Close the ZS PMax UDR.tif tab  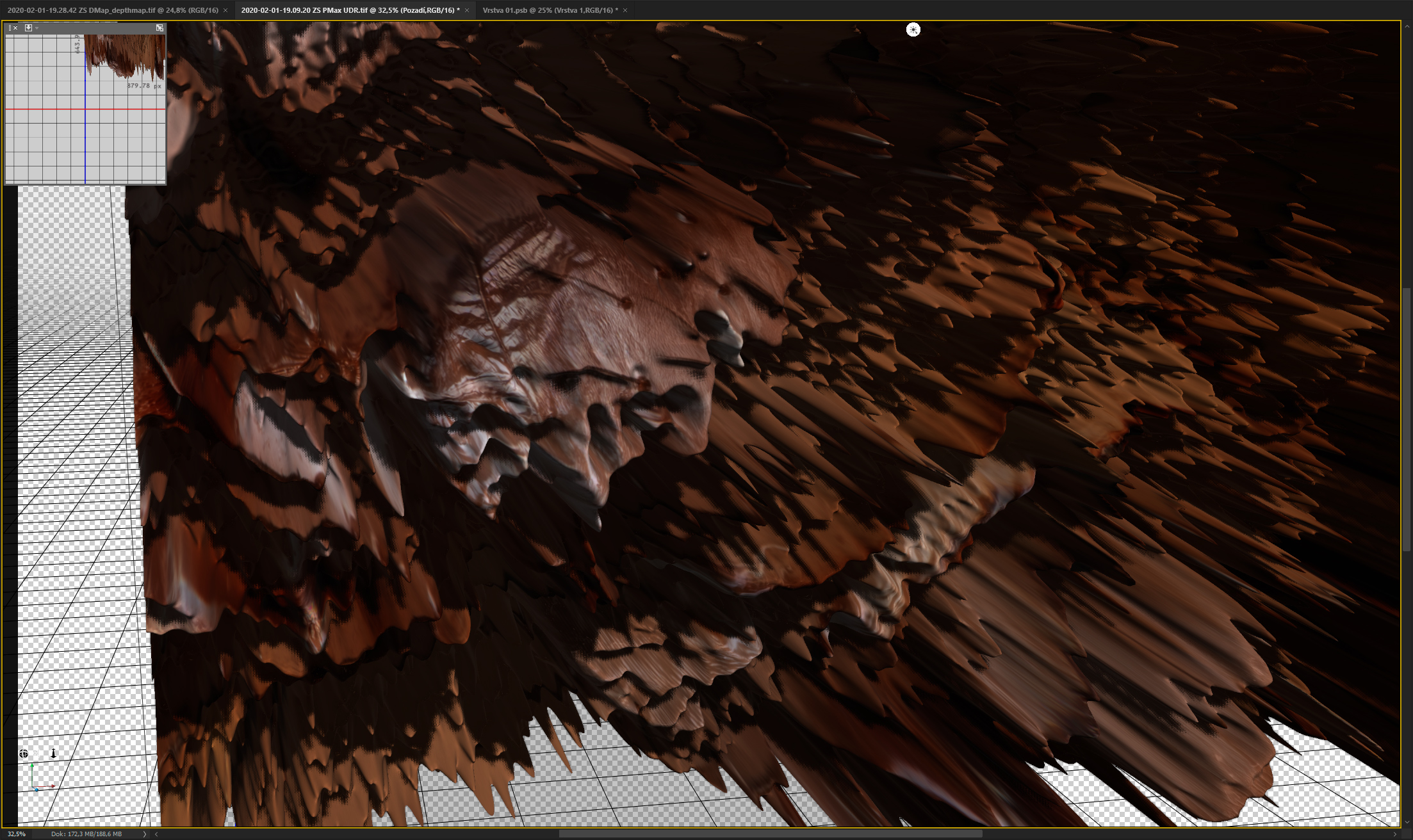467,10
